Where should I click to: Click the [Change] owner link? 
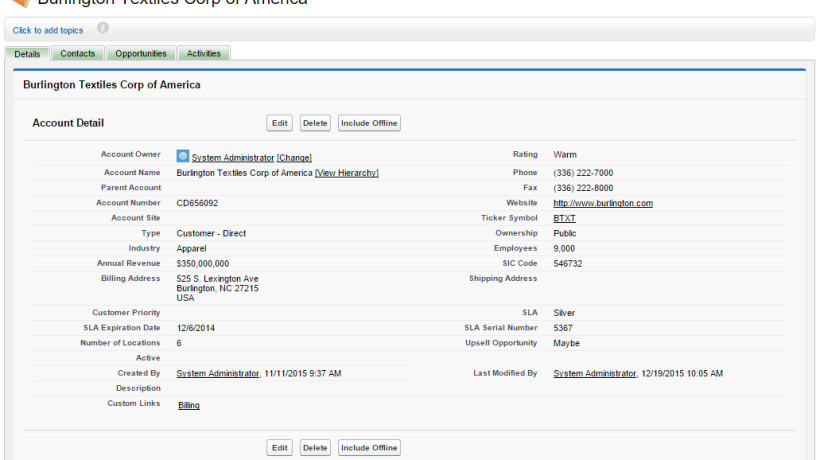(x=294, y=158)
